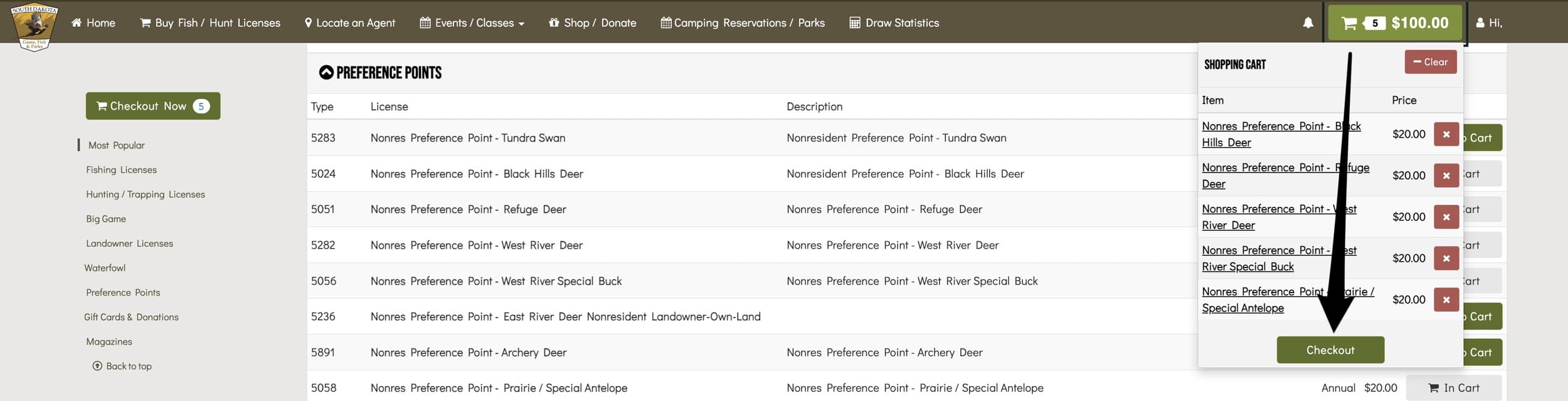Delete West River Special Buck cart item

1446,258
